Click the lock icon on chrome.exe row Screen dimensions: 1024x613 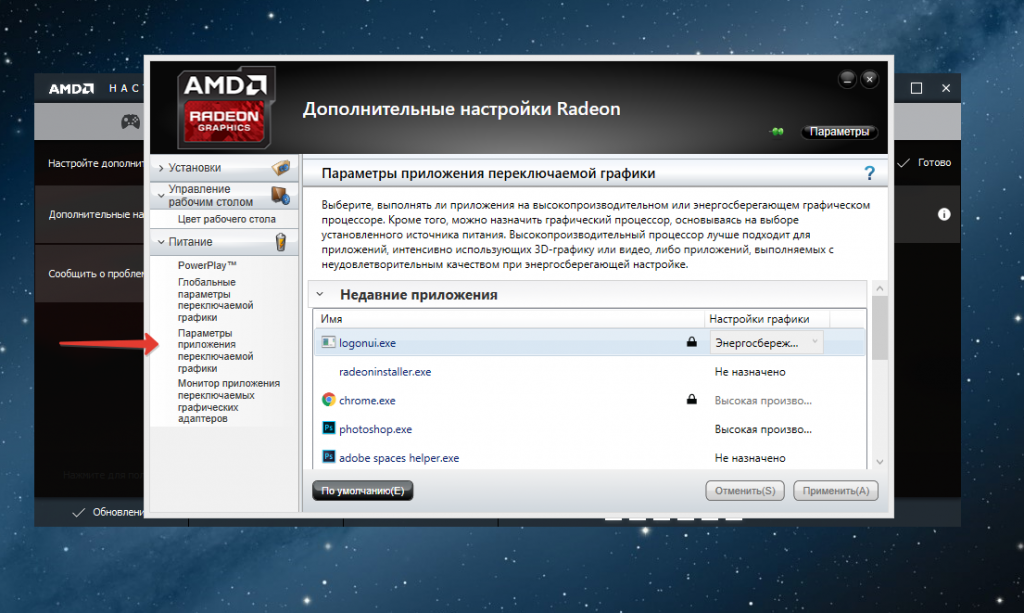[690, 400]
